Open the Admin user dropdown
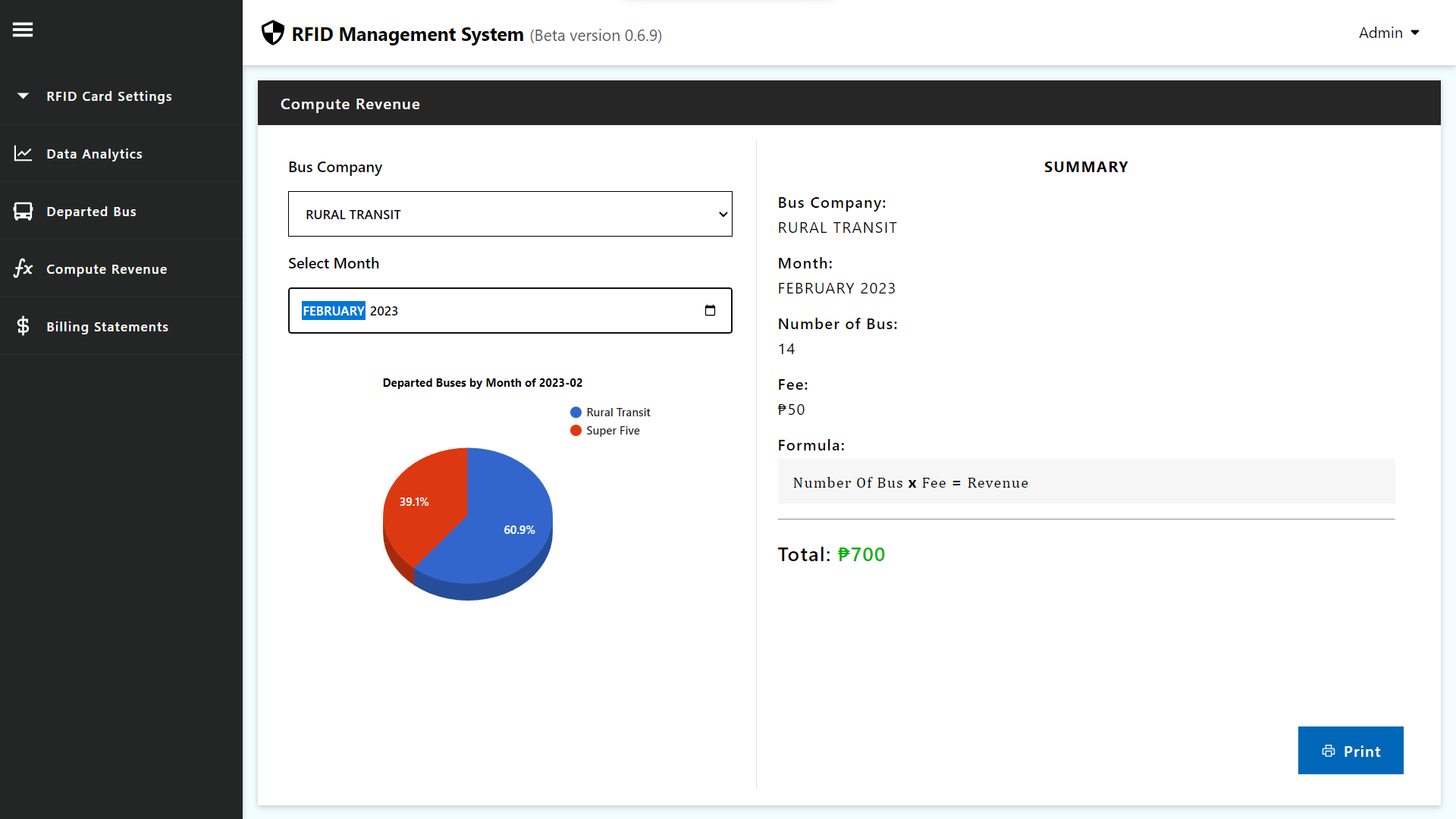Image resolution: width=1456 pixels, height=819 pixels. tap(1389, 33)
